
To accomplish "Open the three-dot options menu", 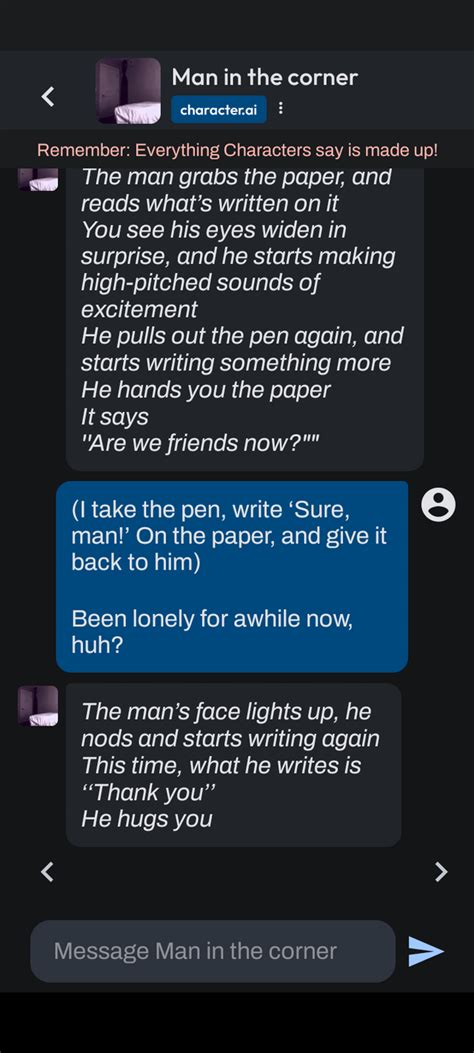I will point(281,109).
